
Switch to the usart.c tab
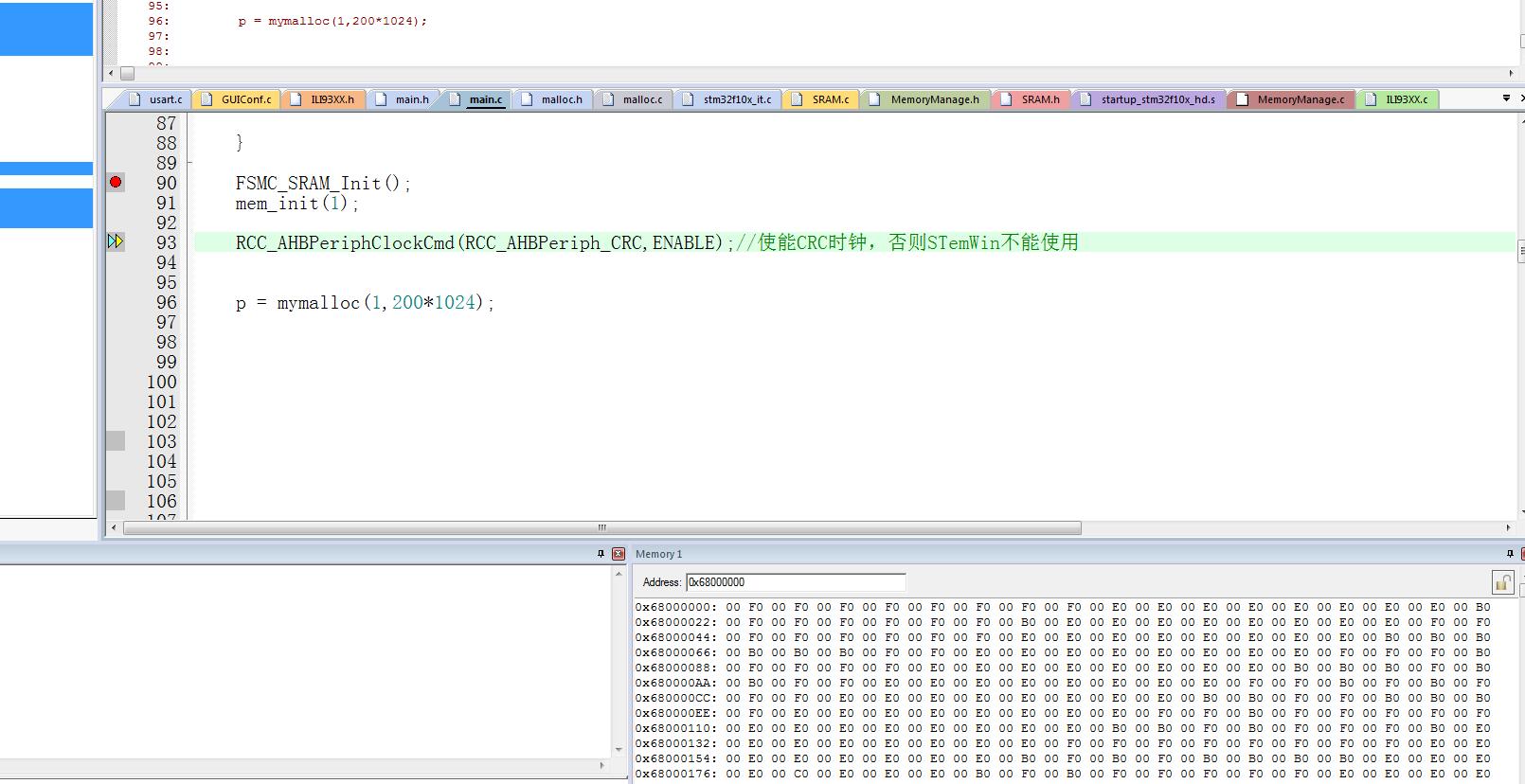[x=156, y=99]
